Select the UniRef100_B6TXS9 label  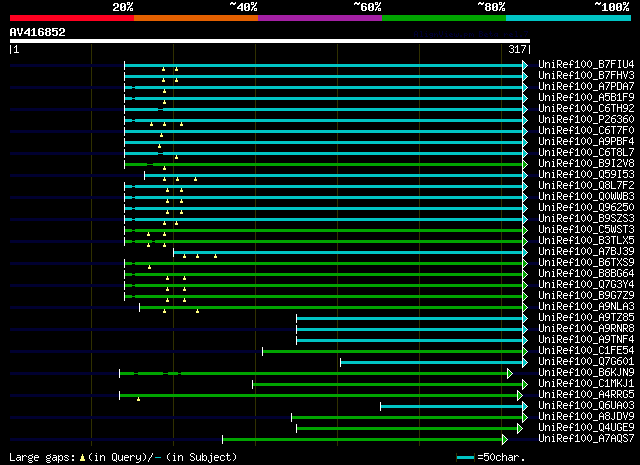coord(586,263)
